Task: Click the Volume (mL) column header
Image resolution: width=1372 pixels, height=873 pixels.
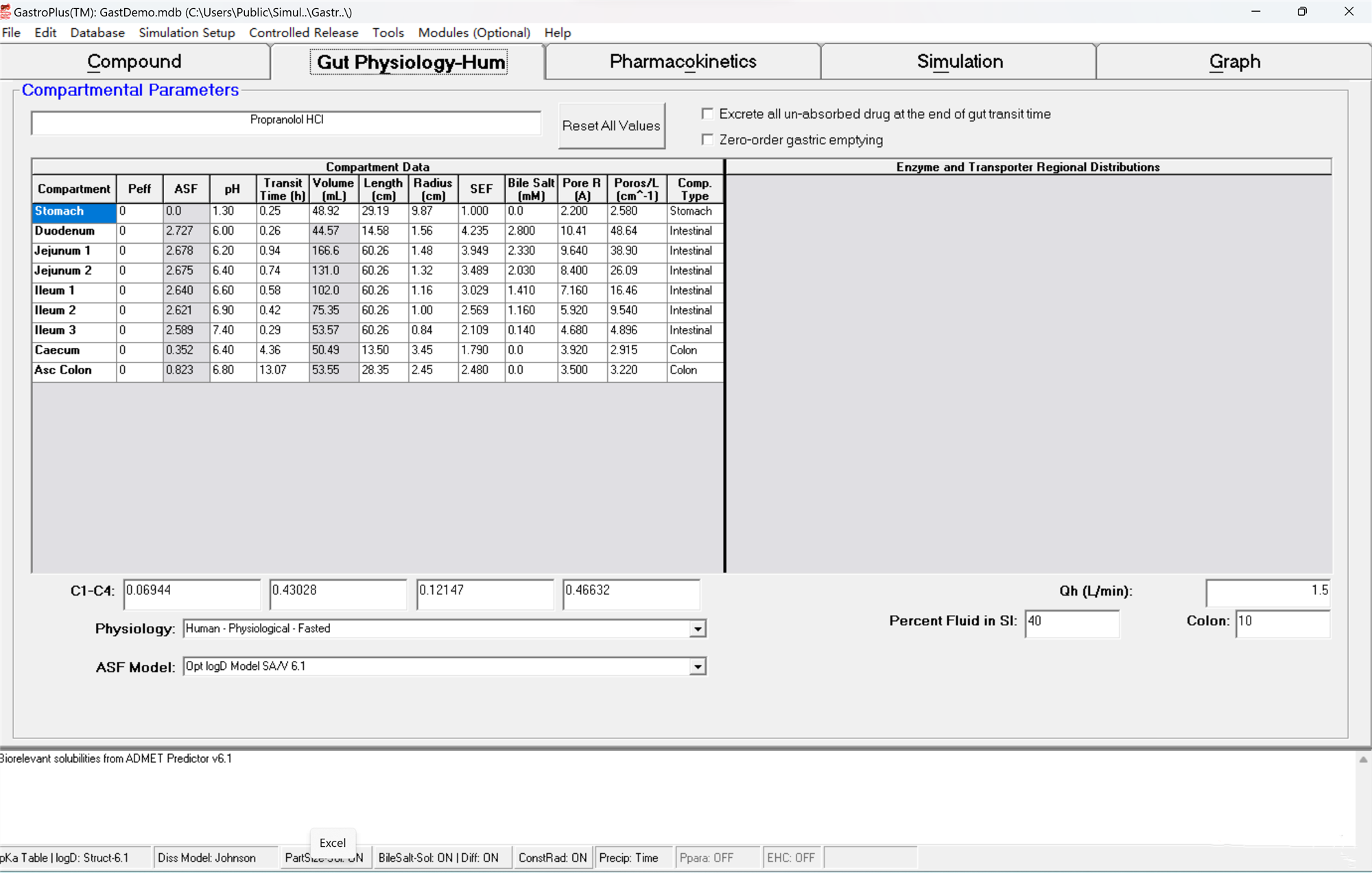Action: point(333,189)
